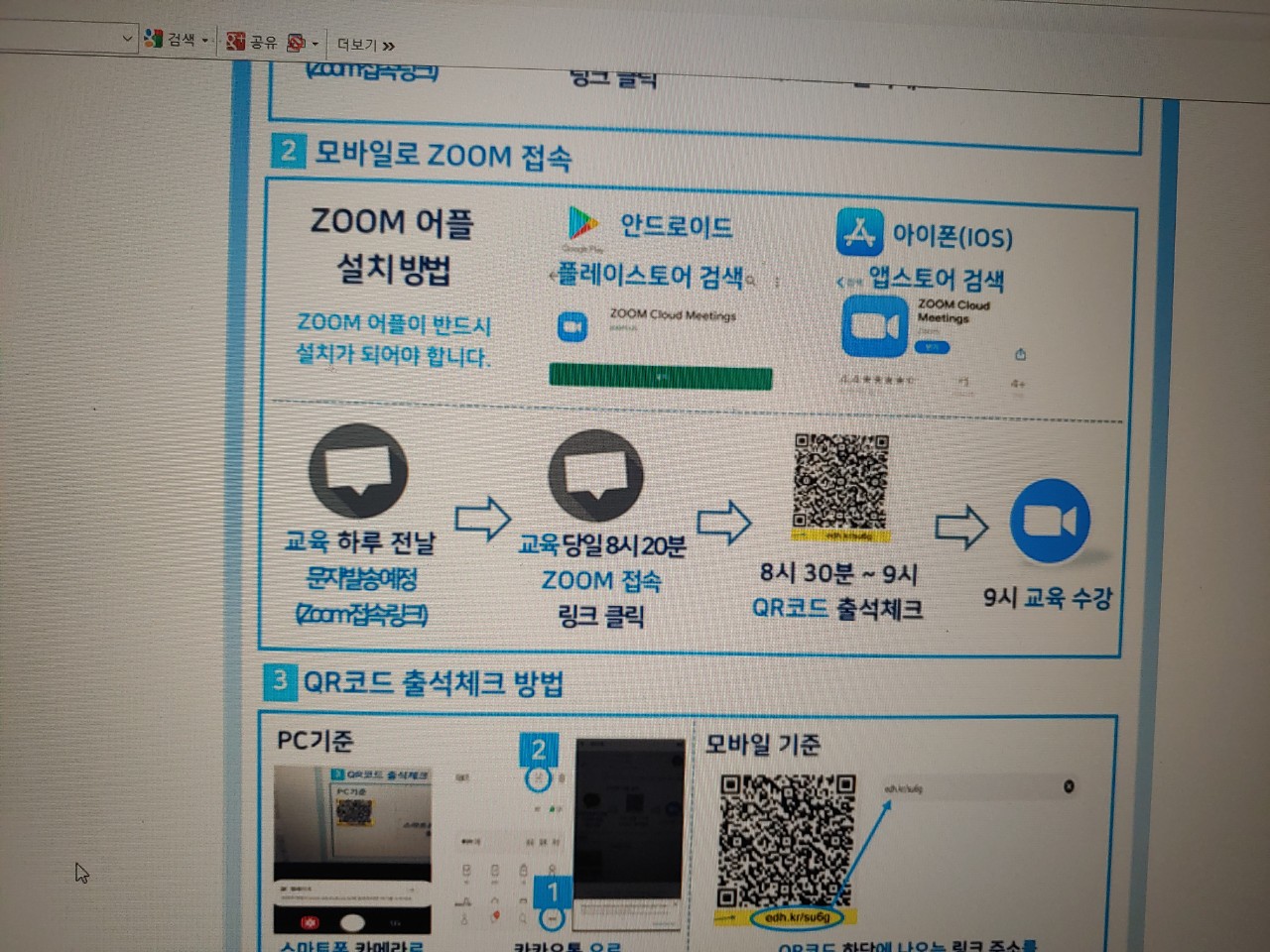Screen dimensions: 1270x952
Task: Click the large QR code under 모바일 기준
Action: (787, 840)
